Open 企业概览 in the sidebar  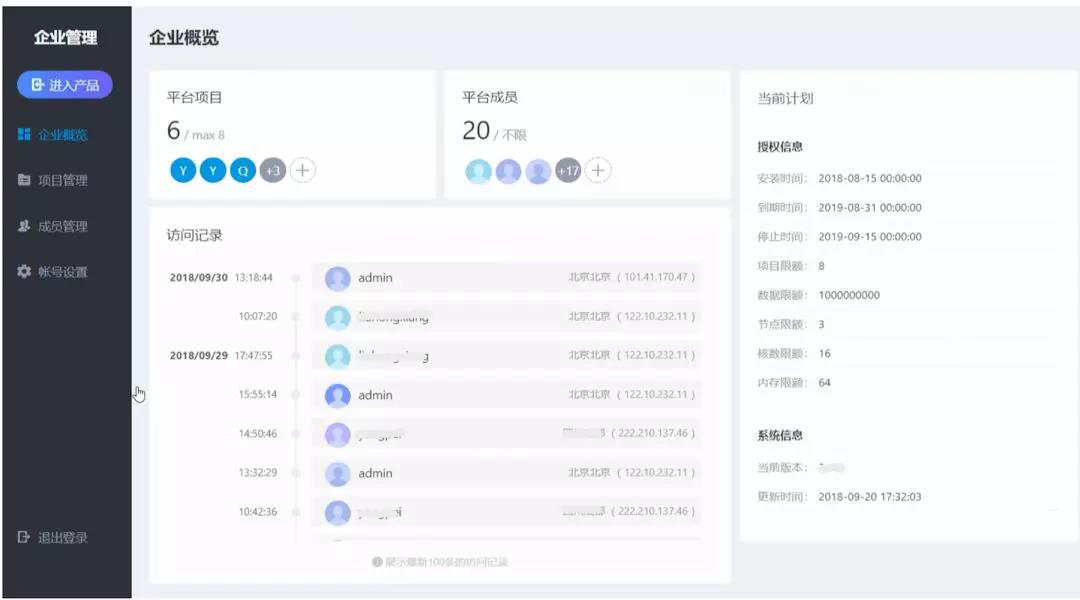click(x=62, y=135)
